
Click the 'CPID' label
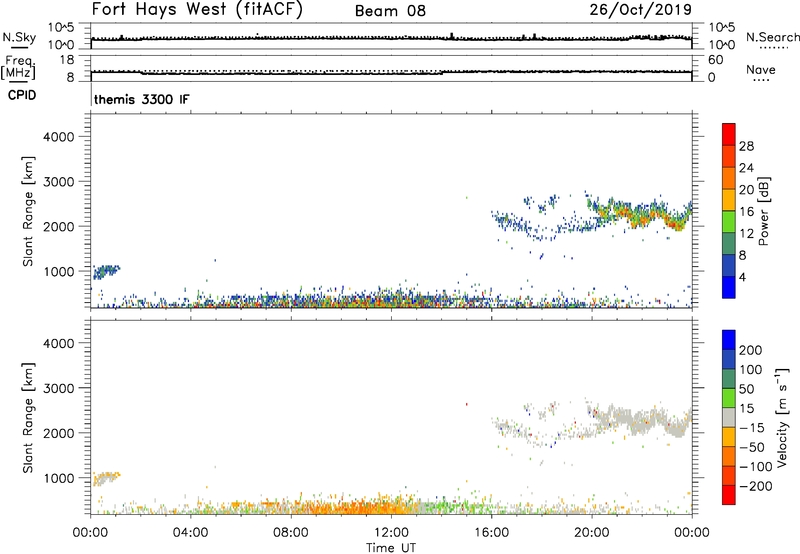coord(22,95)
